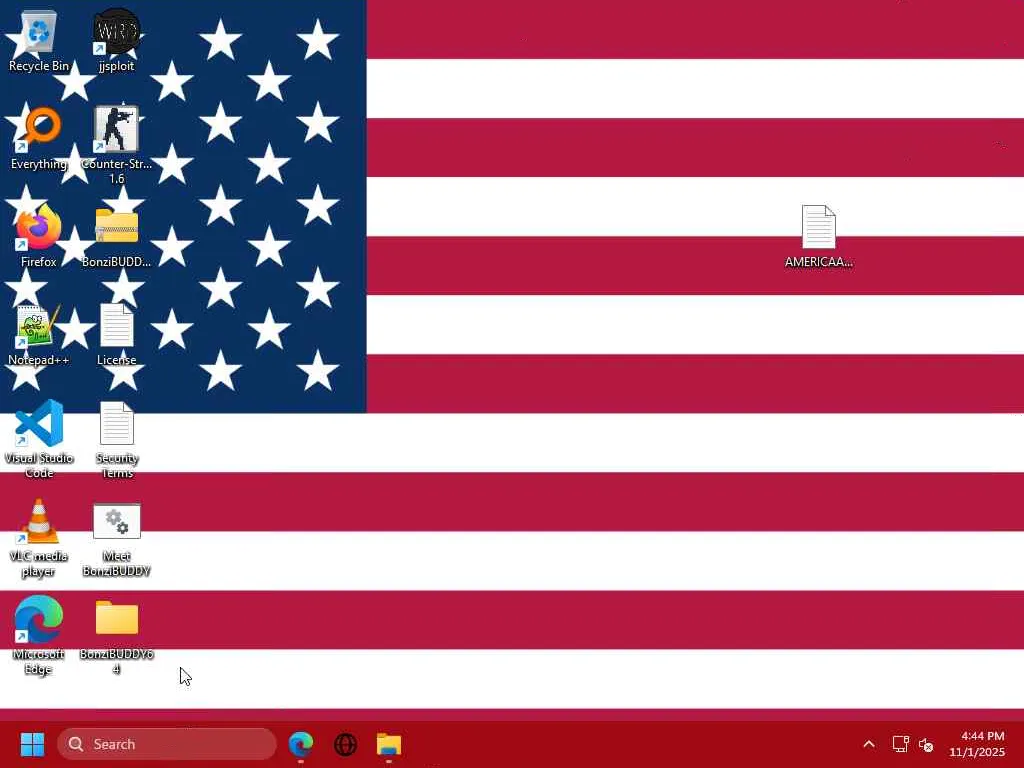1024x768 pixels.
Task: Select the Notepad++ desktop shortcut
Action: click(x=39, y=334)
